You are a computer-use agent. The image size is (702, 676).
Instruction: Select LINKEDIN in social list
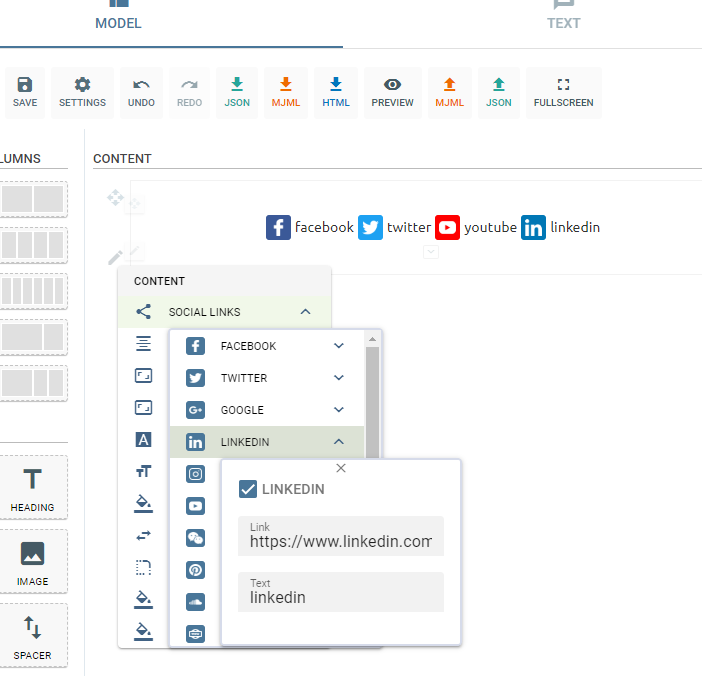(267, 442)
